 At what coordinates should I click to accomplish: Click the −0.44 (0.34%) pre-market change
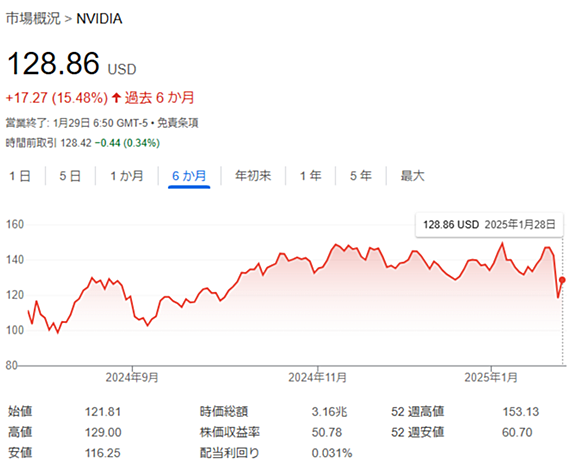127,143
